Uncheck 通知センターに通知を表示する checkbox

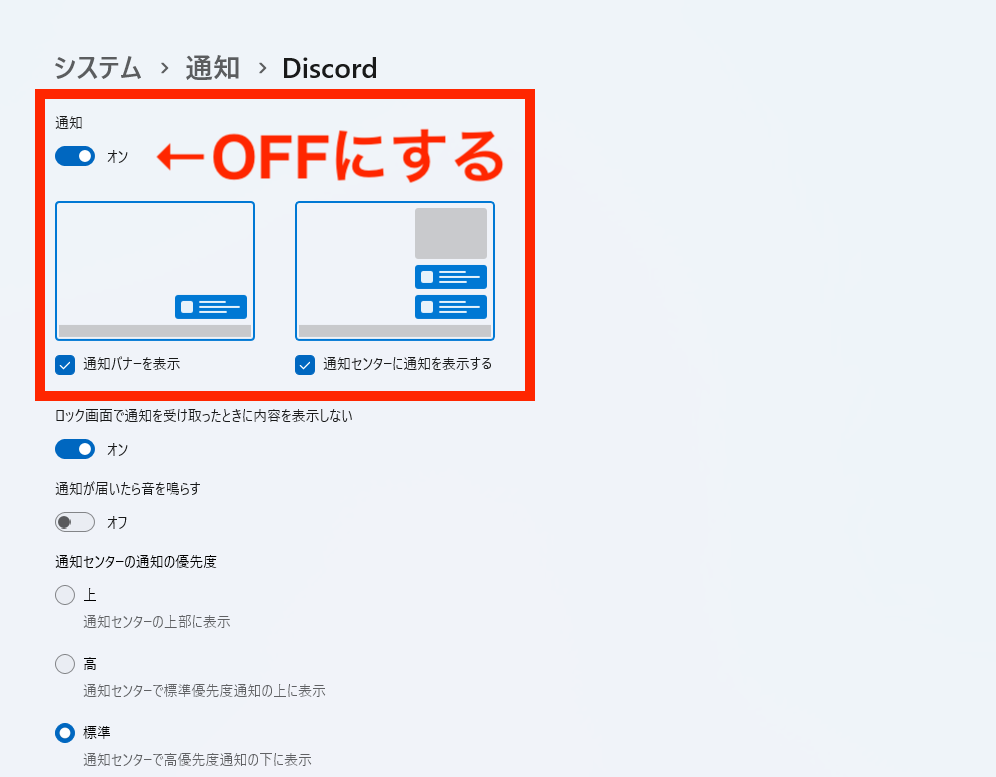coord(305,365)
